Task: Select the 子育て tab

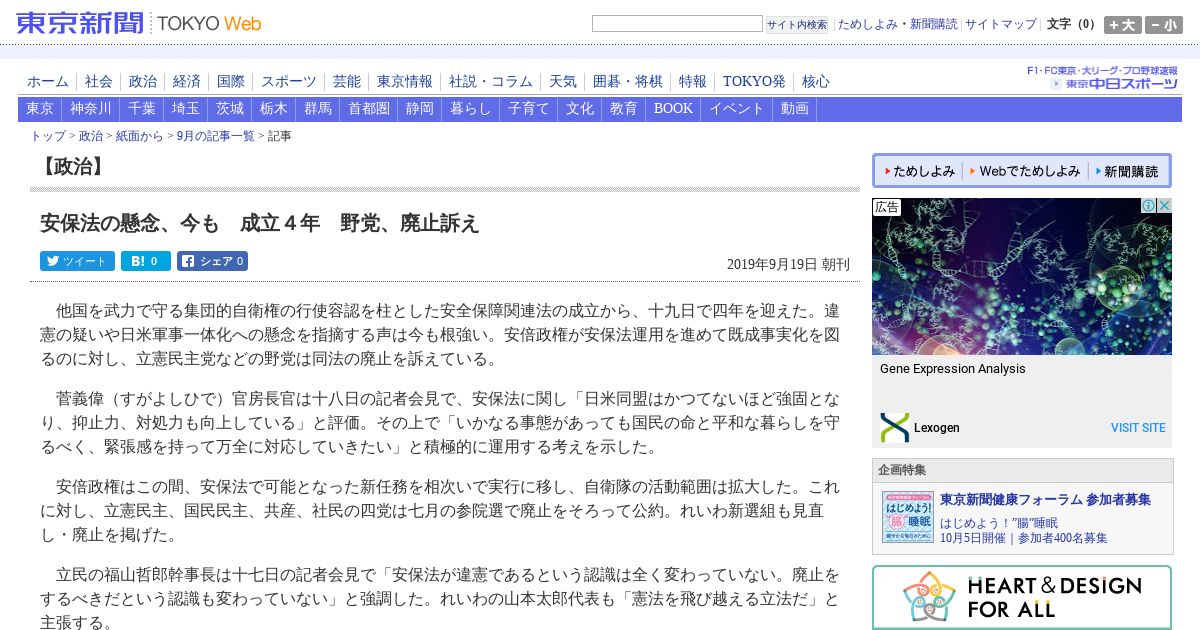Action: pyautogui.click(x=529, y=109)
